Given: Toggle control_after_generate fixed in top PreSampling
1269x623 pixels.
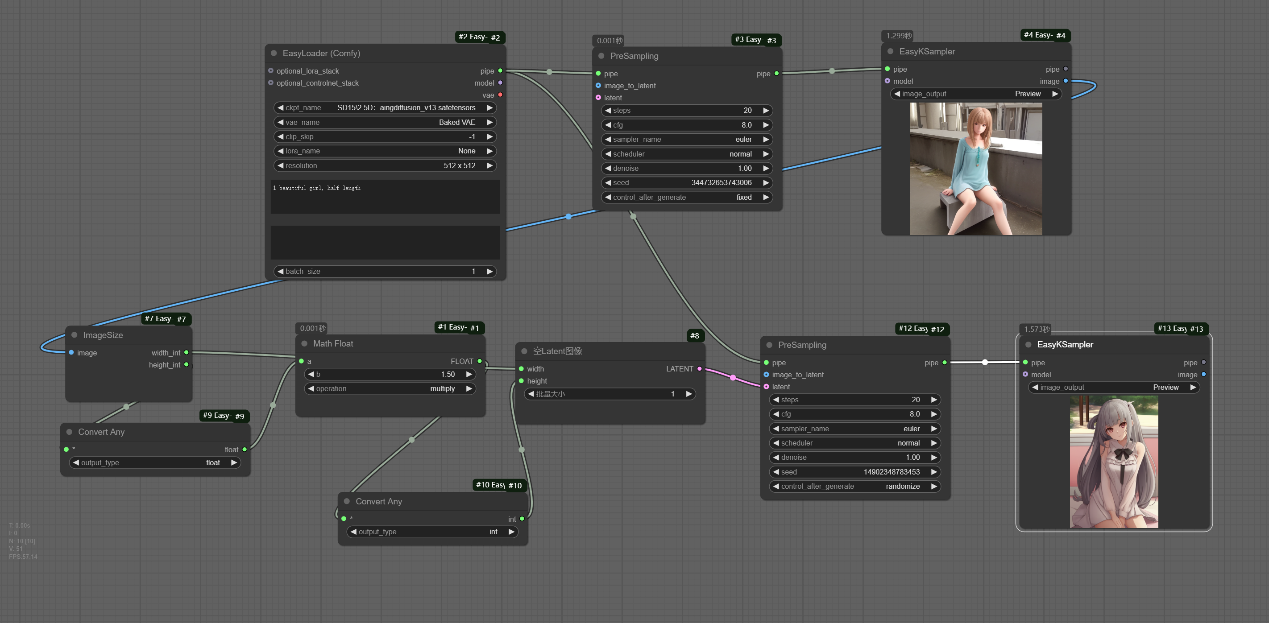Looking at the screenshot, I should (x=686, y=197).
